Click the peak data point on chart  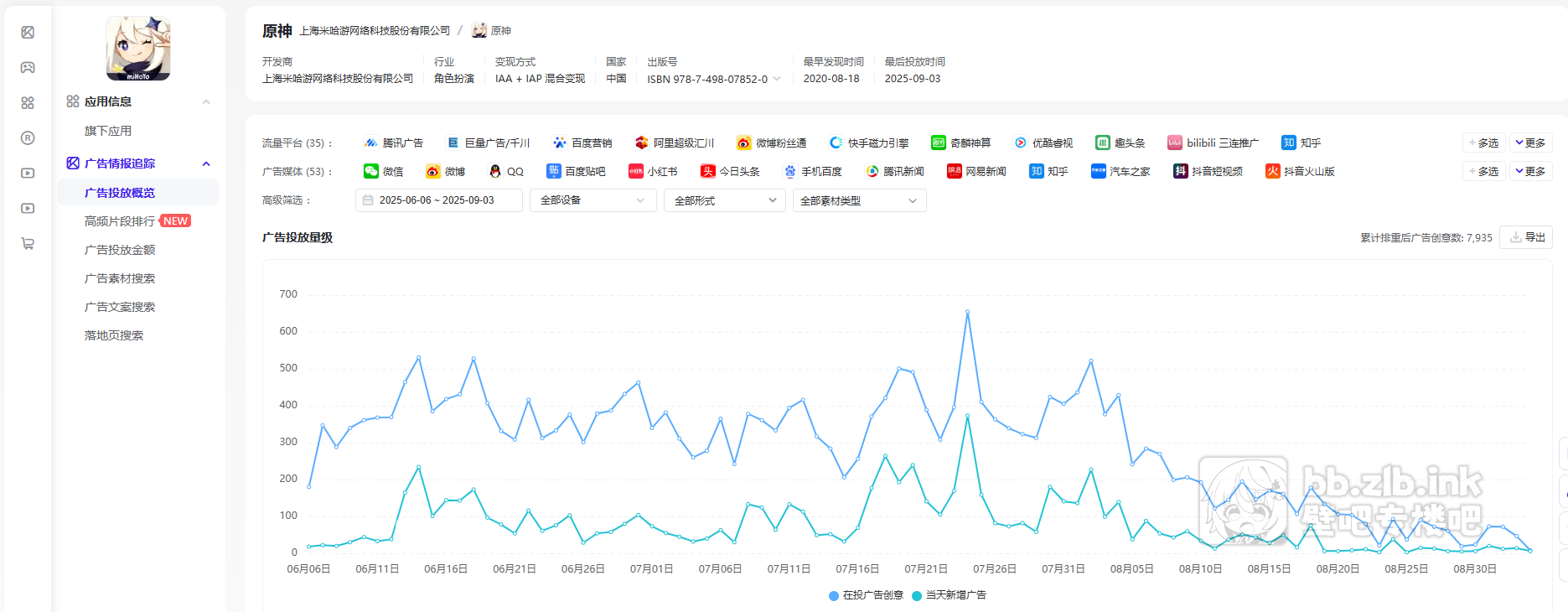(x=967, y=312)
